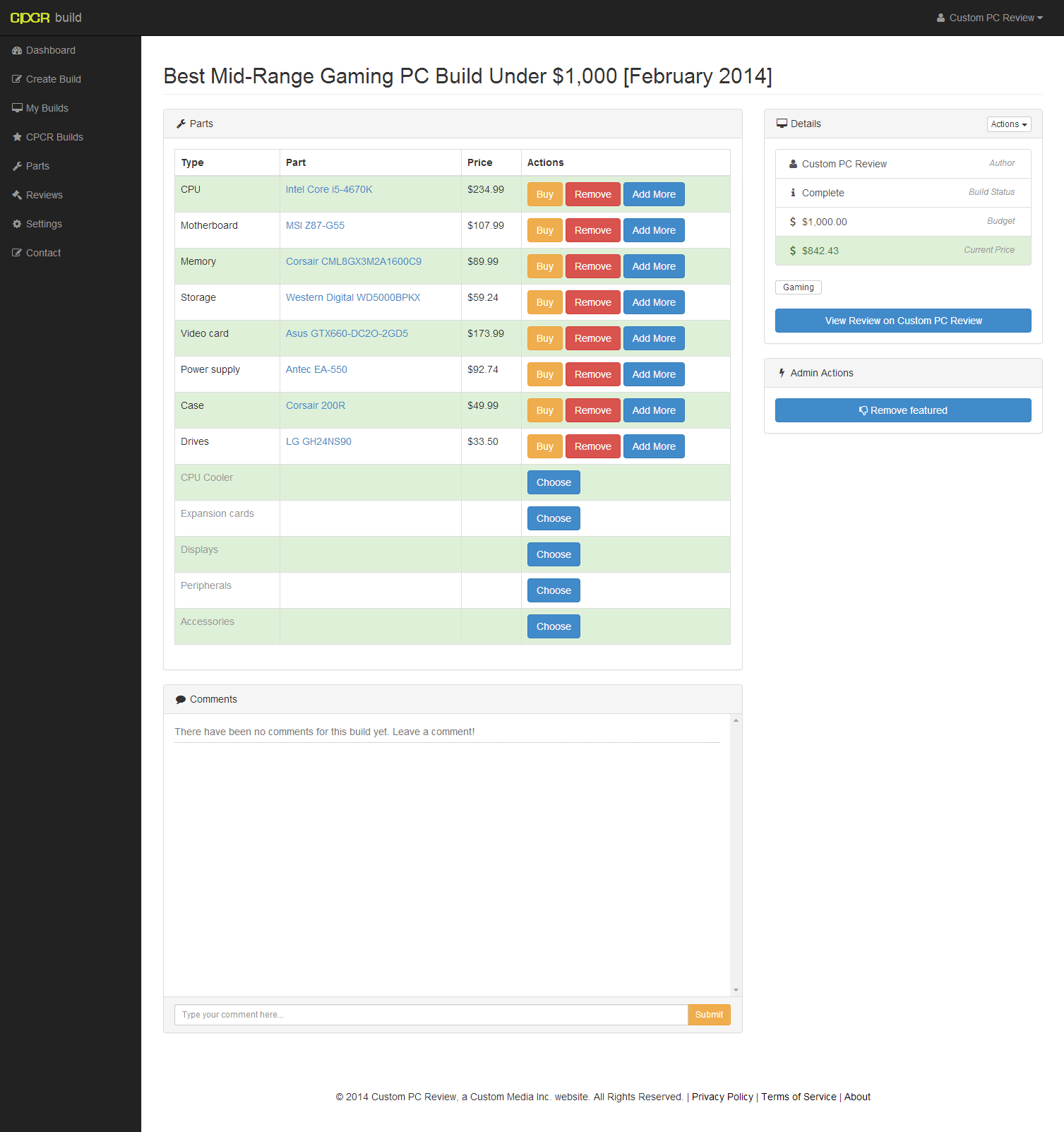The height and width of the screenshot is (1132, 1064).
Task: Click comments scrollbar down arrow
Action: [x=736, y=990]
